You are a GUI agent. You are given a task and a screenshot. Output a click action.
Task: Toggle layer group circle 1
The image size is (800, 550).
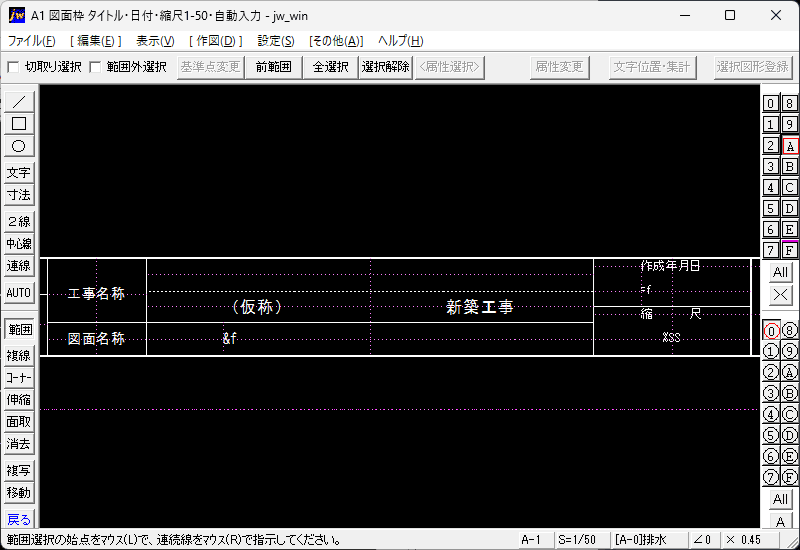pos(771,352)
